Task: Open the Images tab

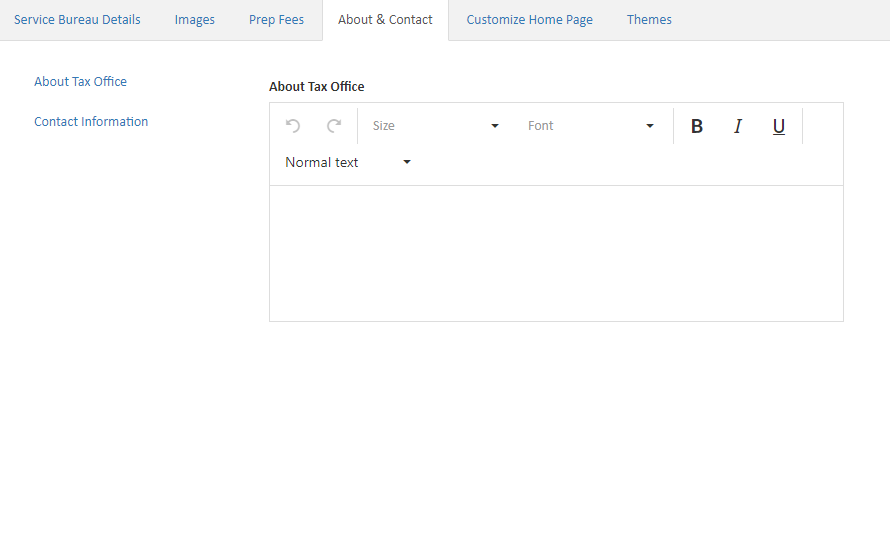Action: [x=195, y=20]
